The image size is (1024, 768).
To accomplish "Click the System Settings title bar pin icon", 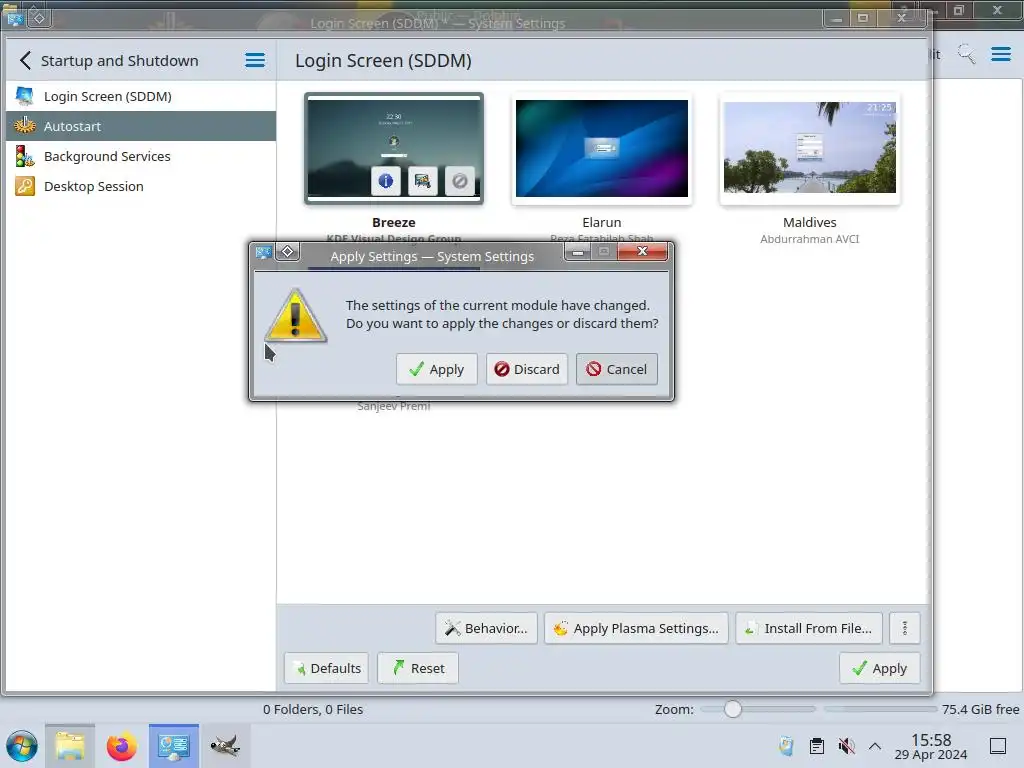I will [x=39, y=18].
